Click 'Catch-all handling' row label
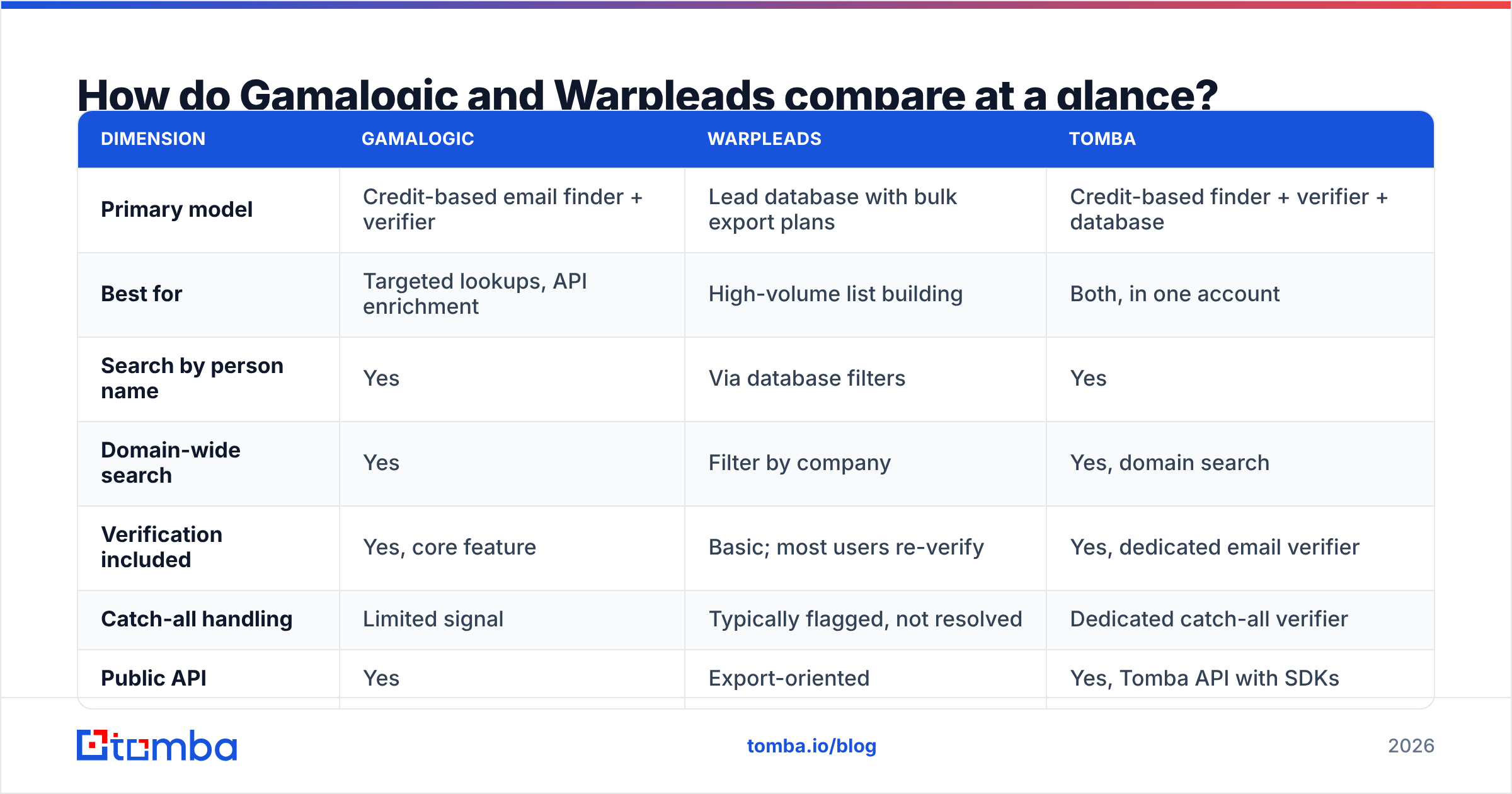Screen dimensions: 1512x794 coord(197,619)
